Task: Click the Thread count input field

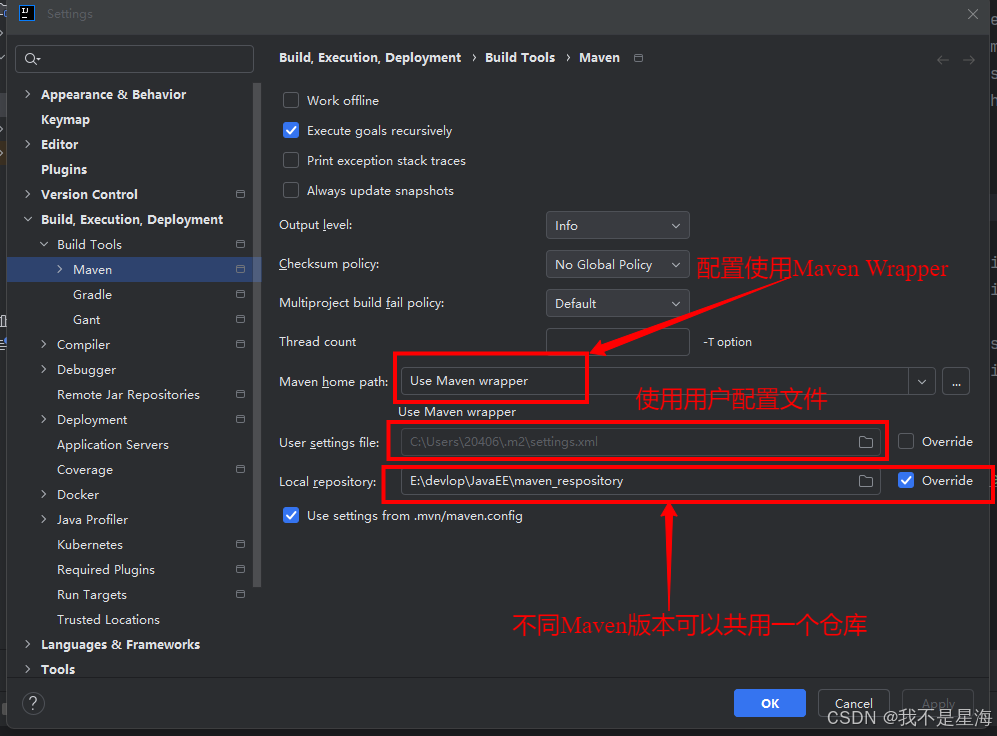Action: (617, 342)
